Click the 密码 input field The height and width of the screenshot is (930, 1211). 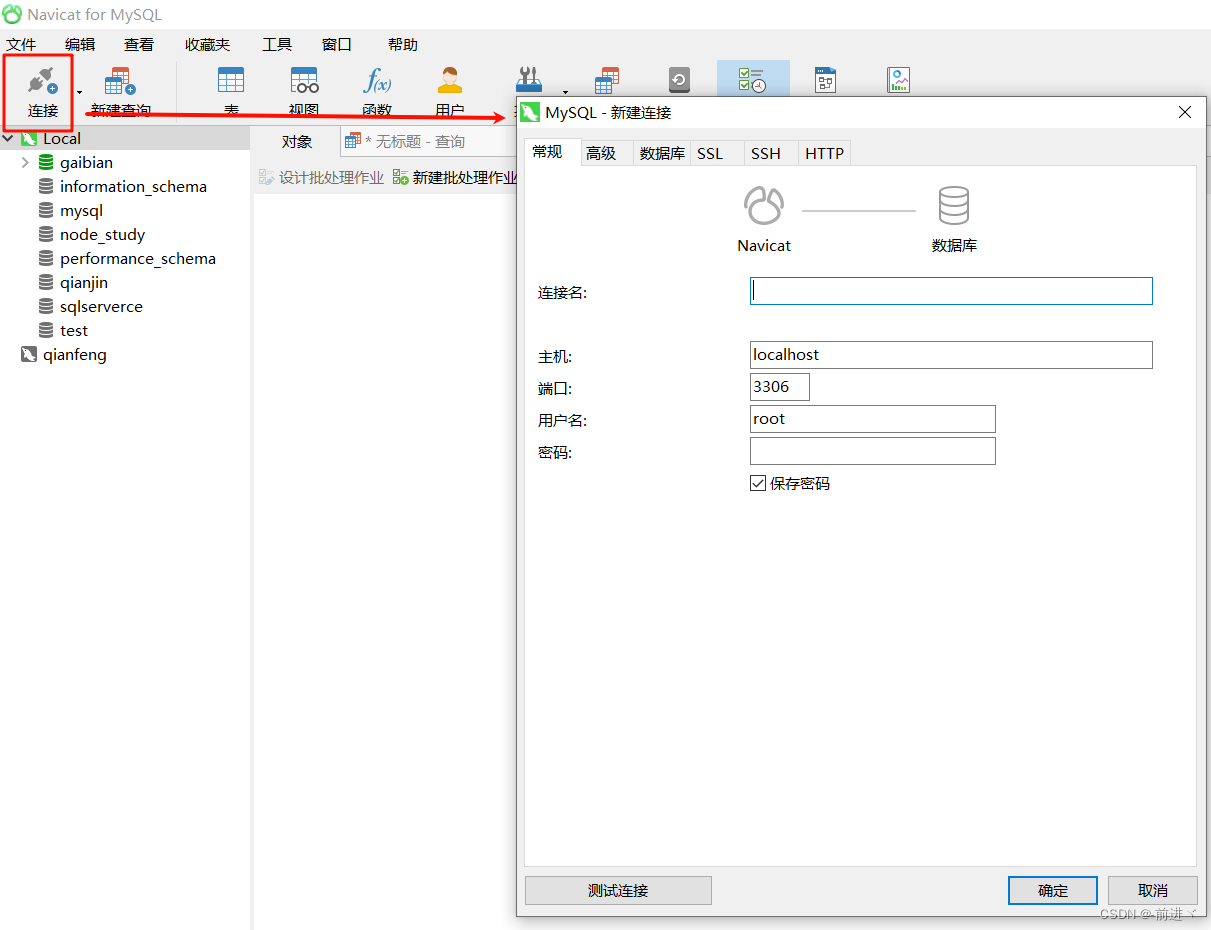(873, 451)
